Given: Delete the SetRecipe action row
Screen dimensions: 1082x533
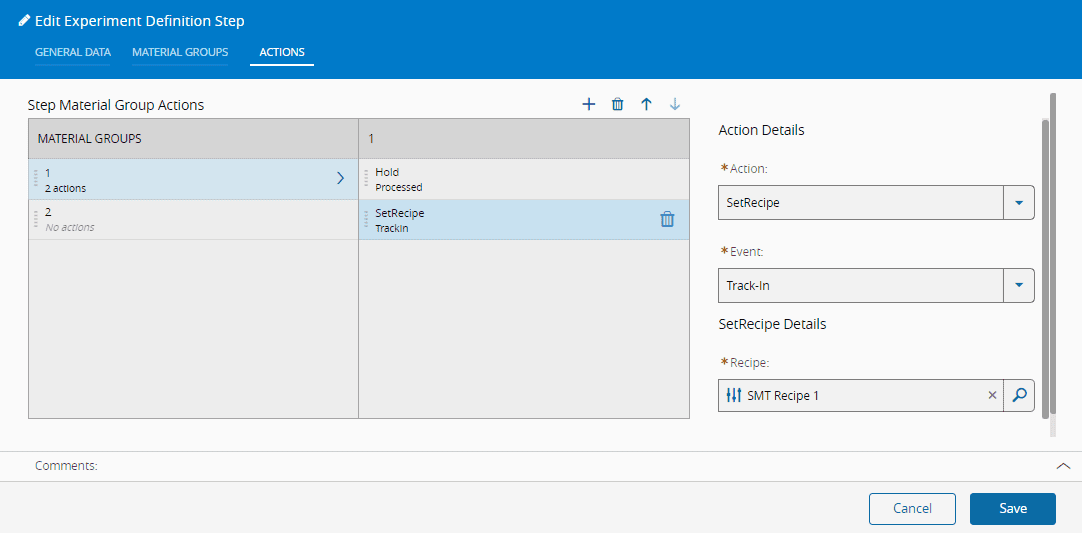Looking at the screenshot, I should coord(667,220).
